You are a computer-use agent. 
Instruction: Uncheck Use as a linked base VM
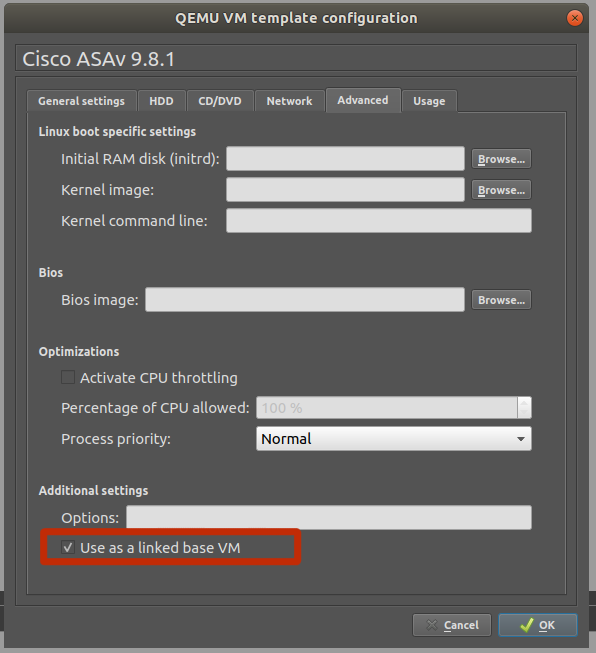68,547
